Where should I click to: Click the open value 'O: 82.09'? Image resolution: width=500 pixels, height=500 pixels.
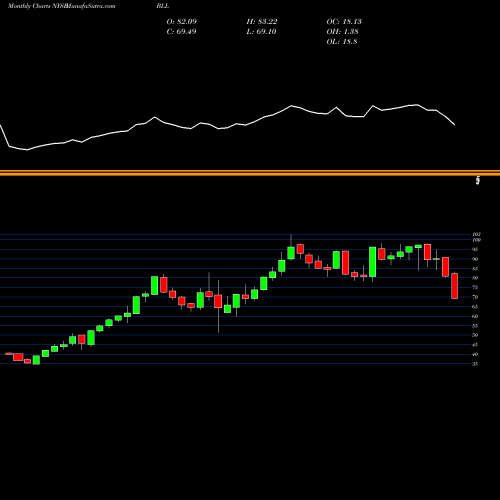(x=182, y=22)
